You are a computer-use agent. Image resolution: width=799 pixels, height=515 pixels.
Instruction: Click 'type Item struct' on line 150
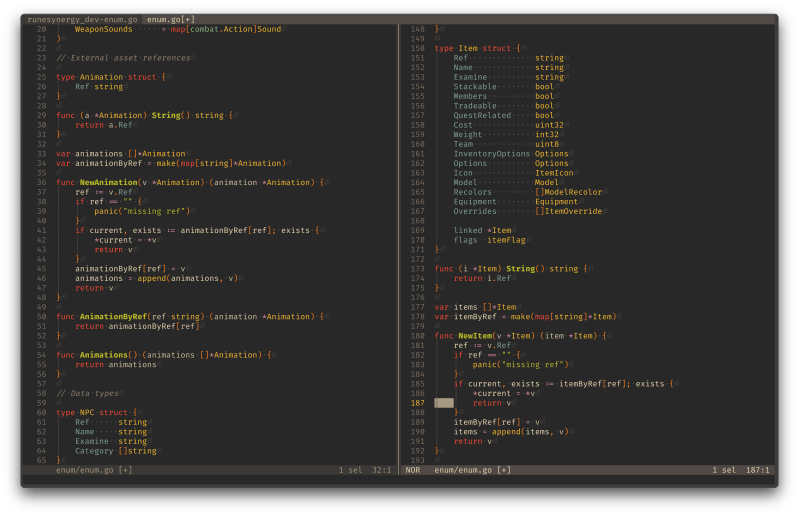473,48
